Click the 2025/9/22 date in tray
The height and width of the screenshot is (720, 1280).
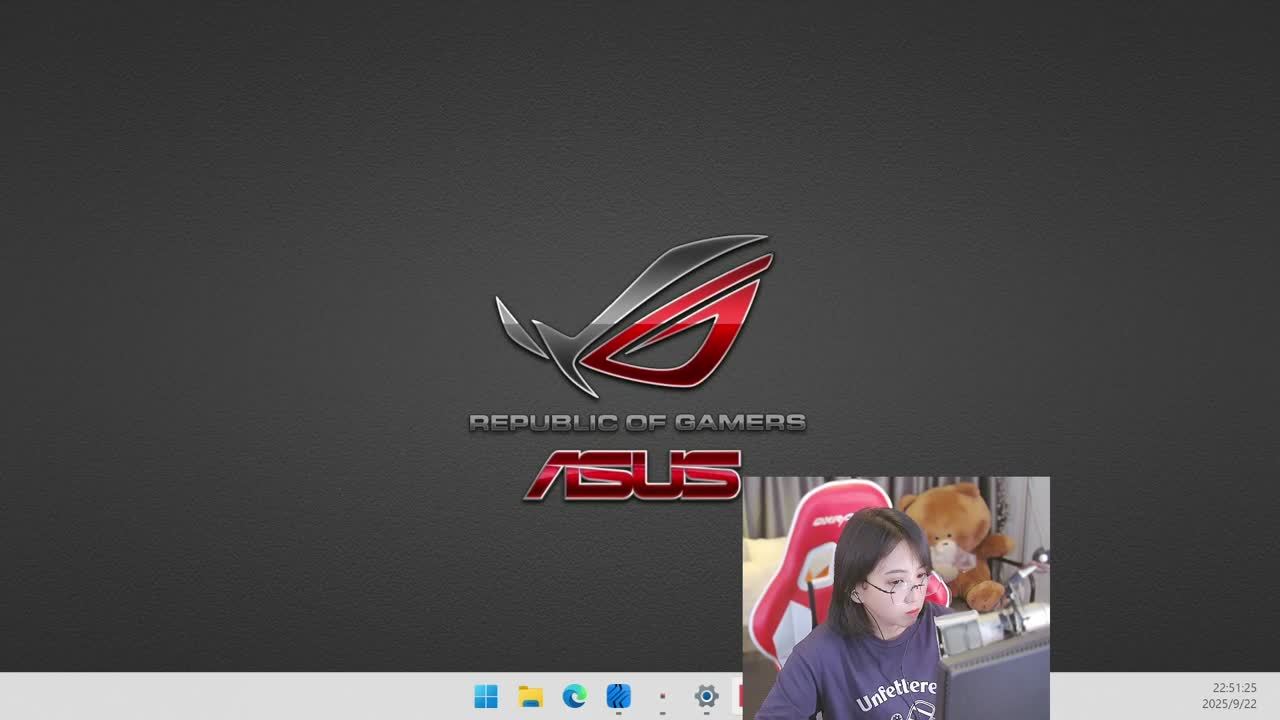pyautogui.click(x=1229, y=704)
